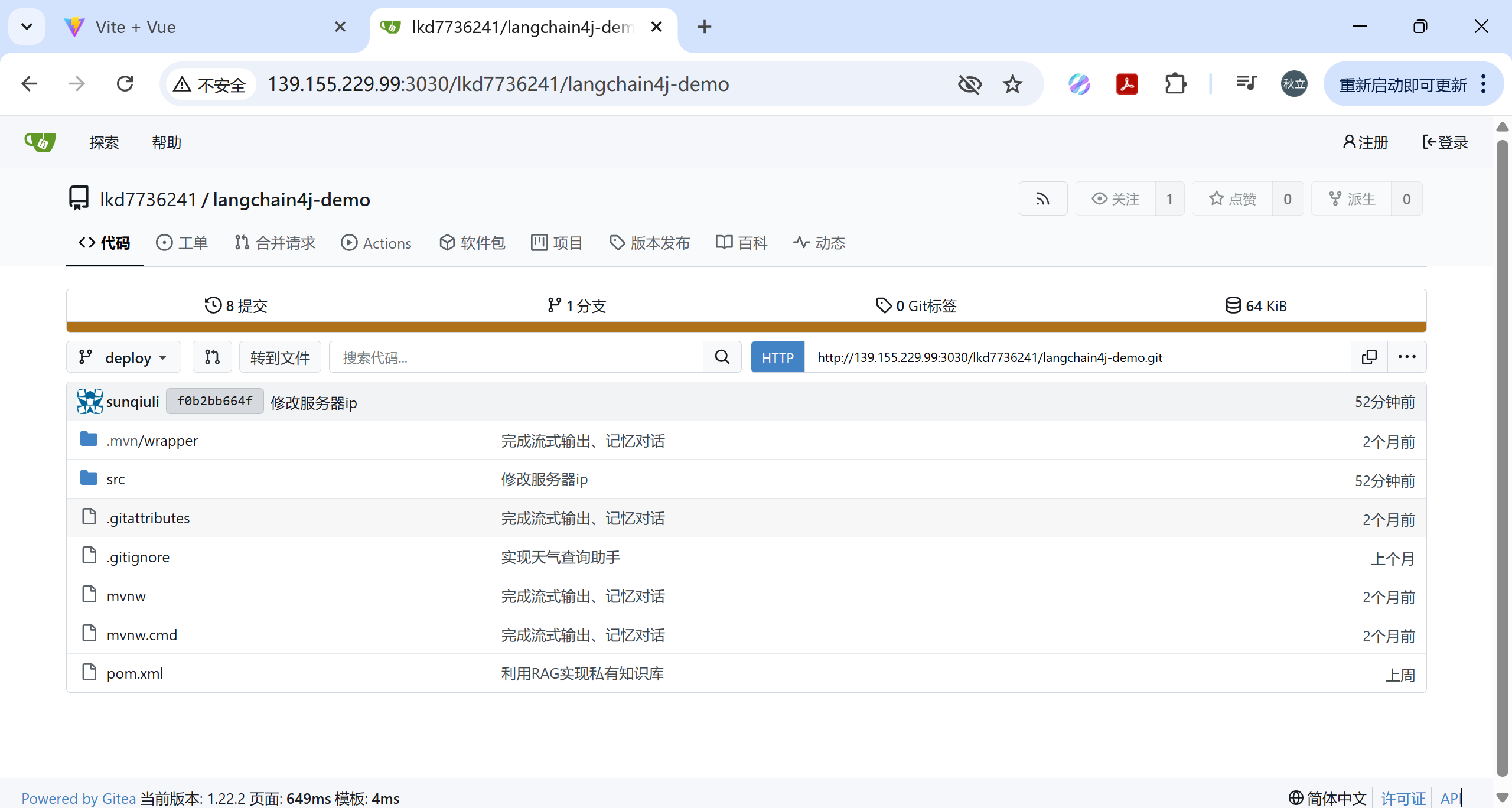Open the pom.xml file
1512x808 pixels.
[x=135, y=673]
